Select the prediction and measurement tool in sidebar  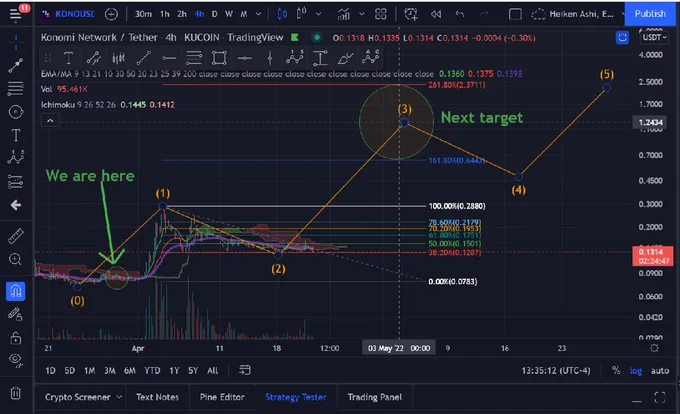point(16,182)
